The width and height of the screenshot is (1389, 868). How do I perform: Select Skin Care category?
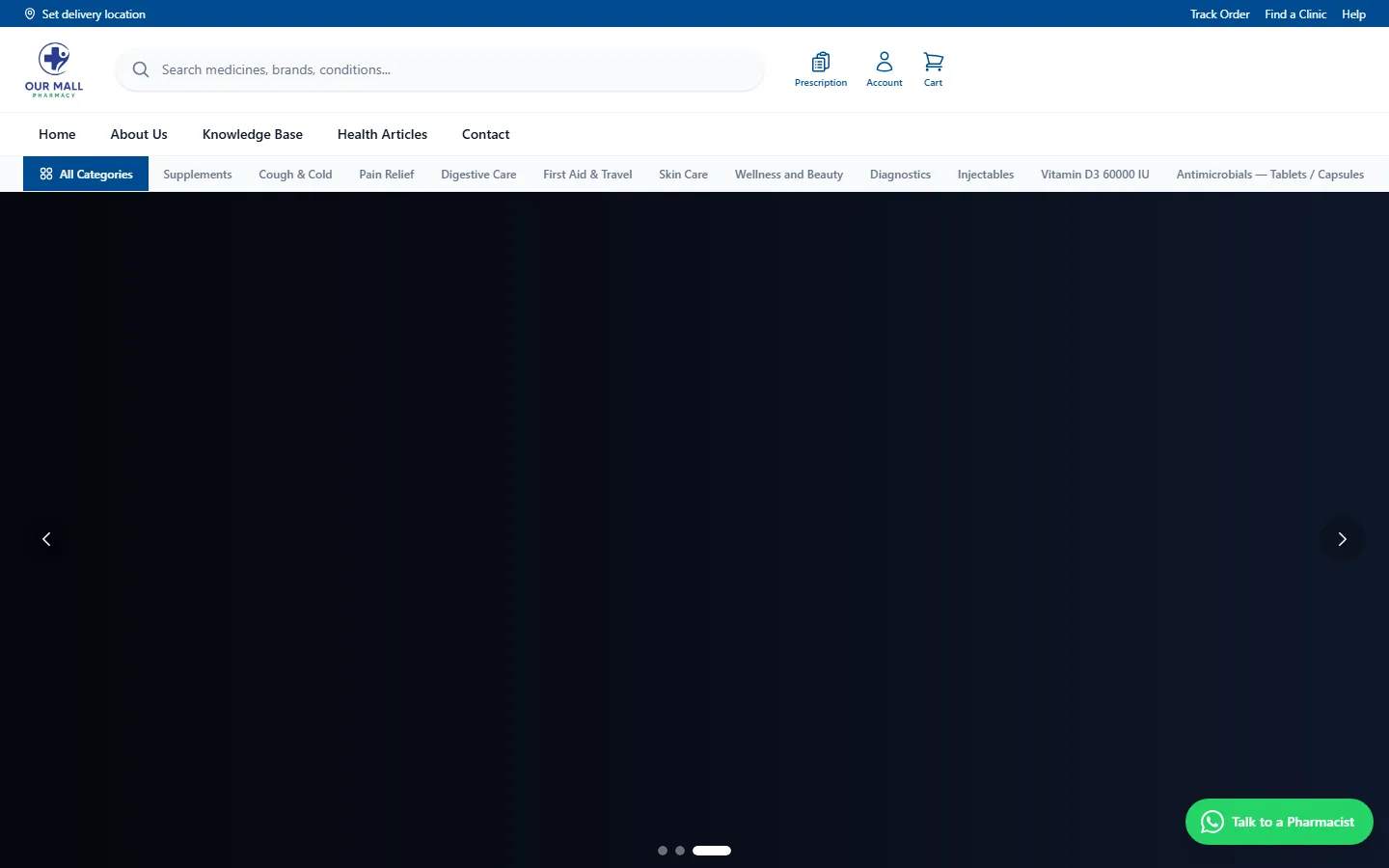click(683, 175)
